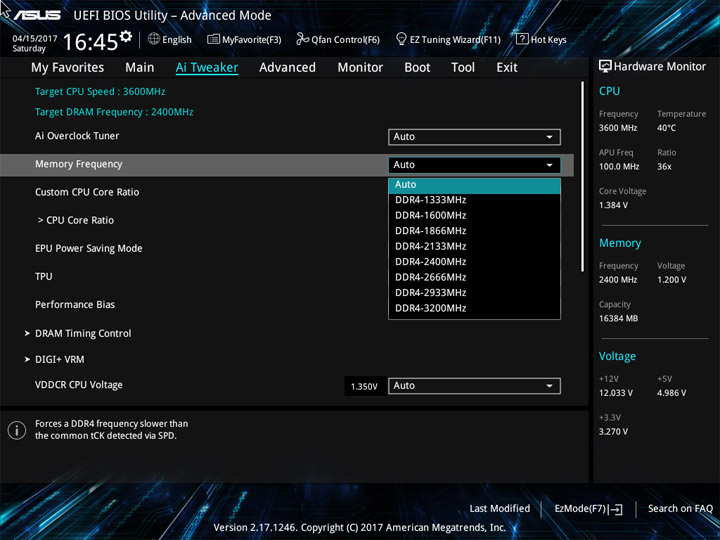Image resolution: width=720 pixels, height=540 pixels.
Task: Open Search on FAQ
Action: pyautogui.click(x=680, y=509)
